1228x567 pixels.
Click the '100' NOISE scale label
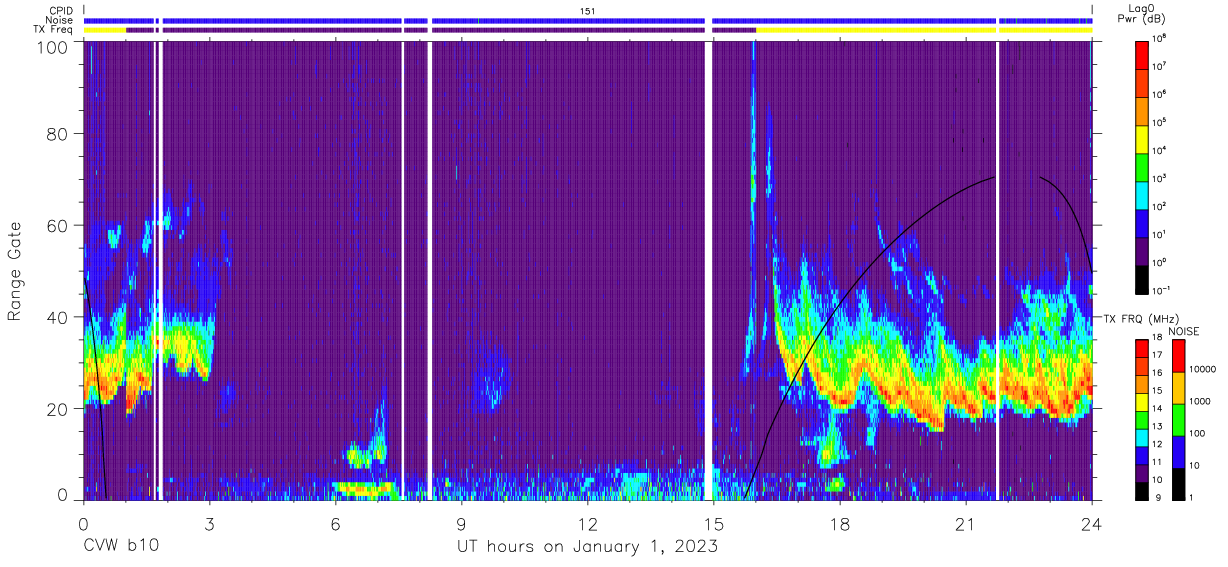tap(1197, 433)
